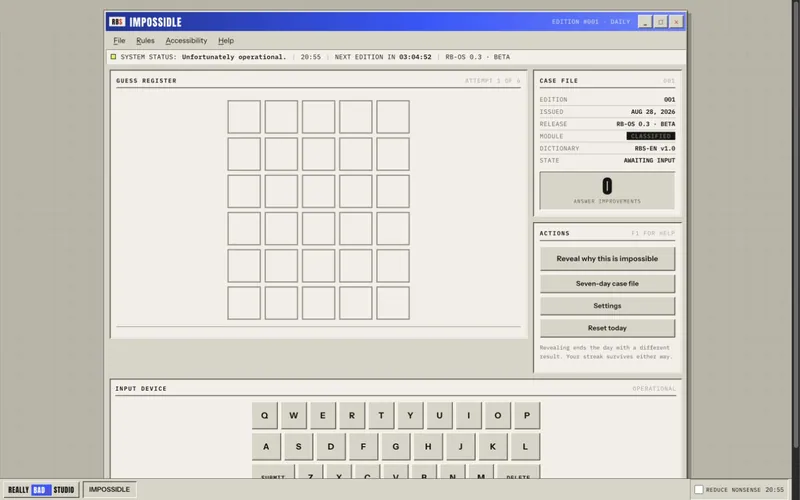Open the Rules menu
Screen dimensions: 800x500
pos(145,40)
